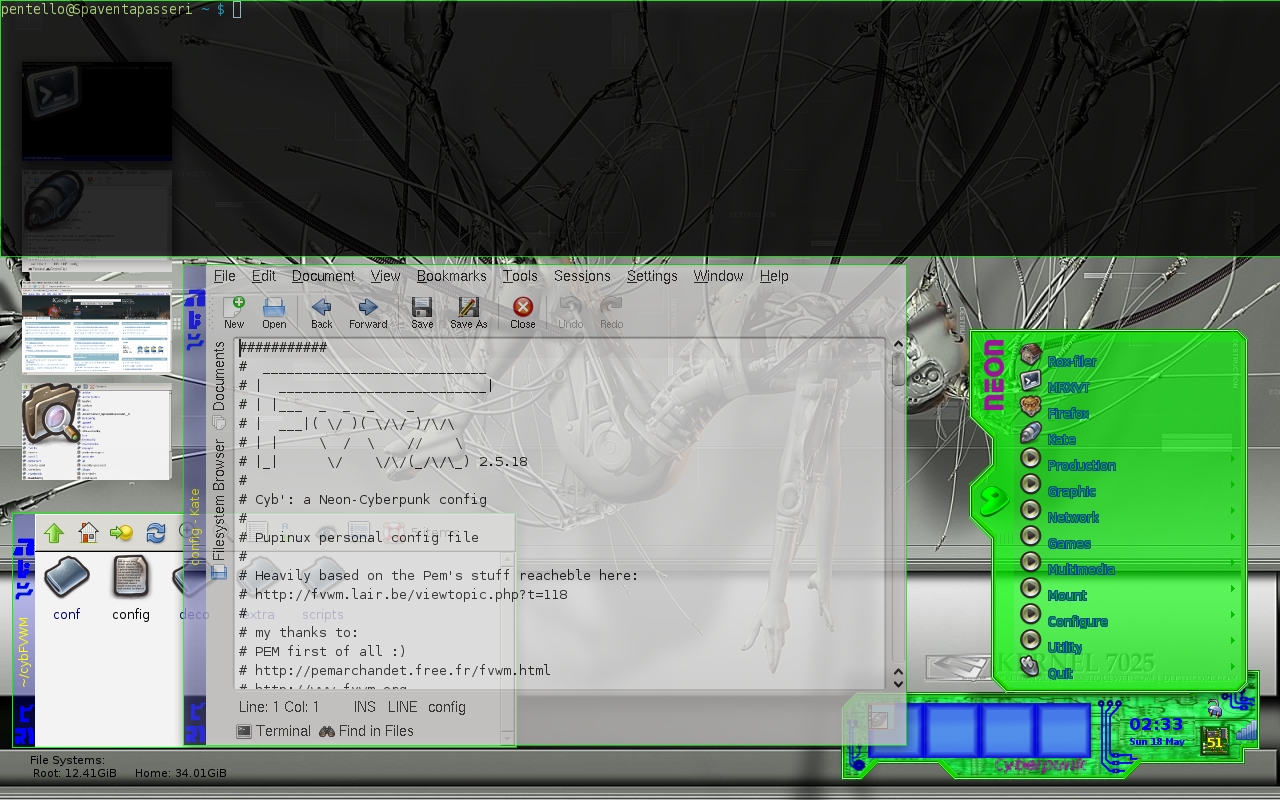
Task: Open the Settings menu in Kate
Action: 652,276
